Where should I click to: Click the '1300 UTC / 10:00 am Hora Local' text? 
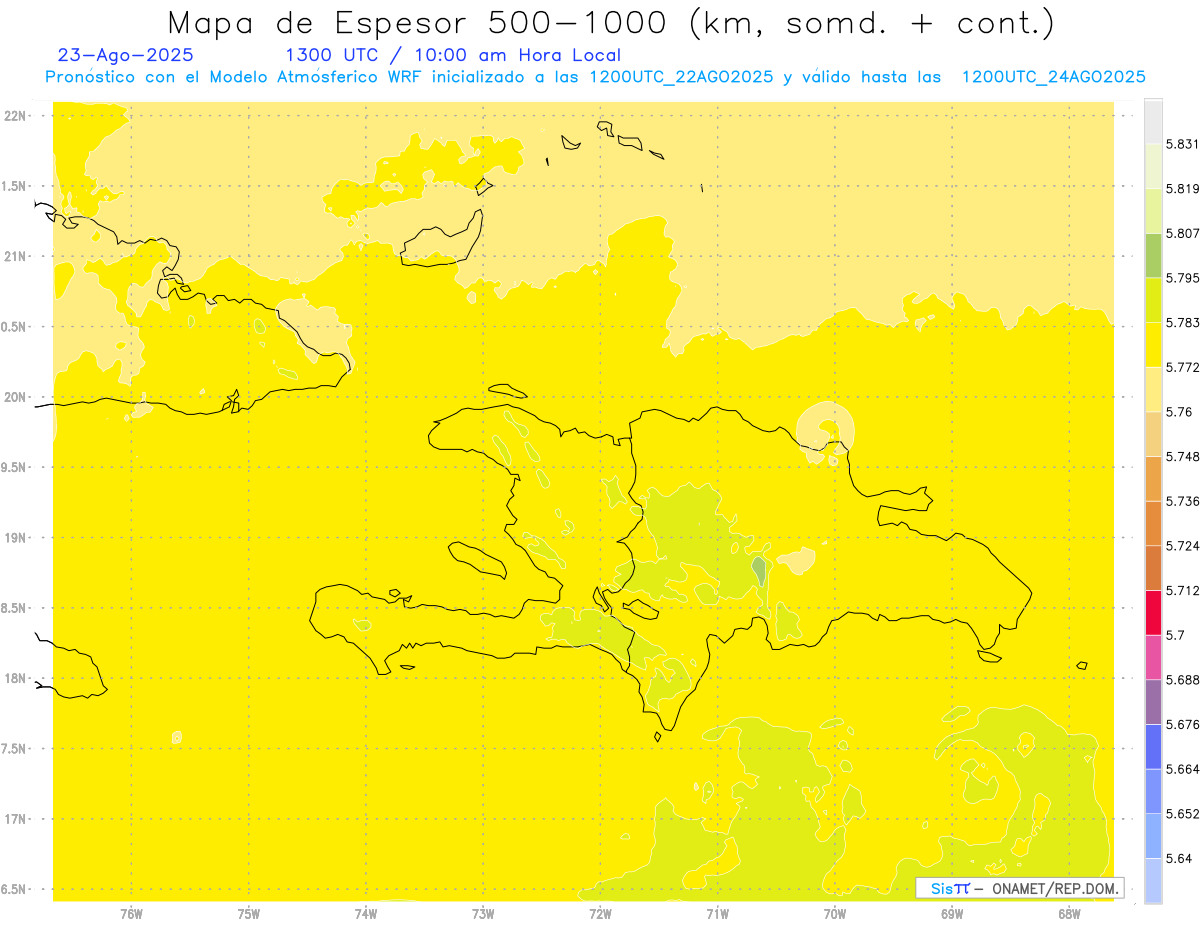[x=453, y=55]
